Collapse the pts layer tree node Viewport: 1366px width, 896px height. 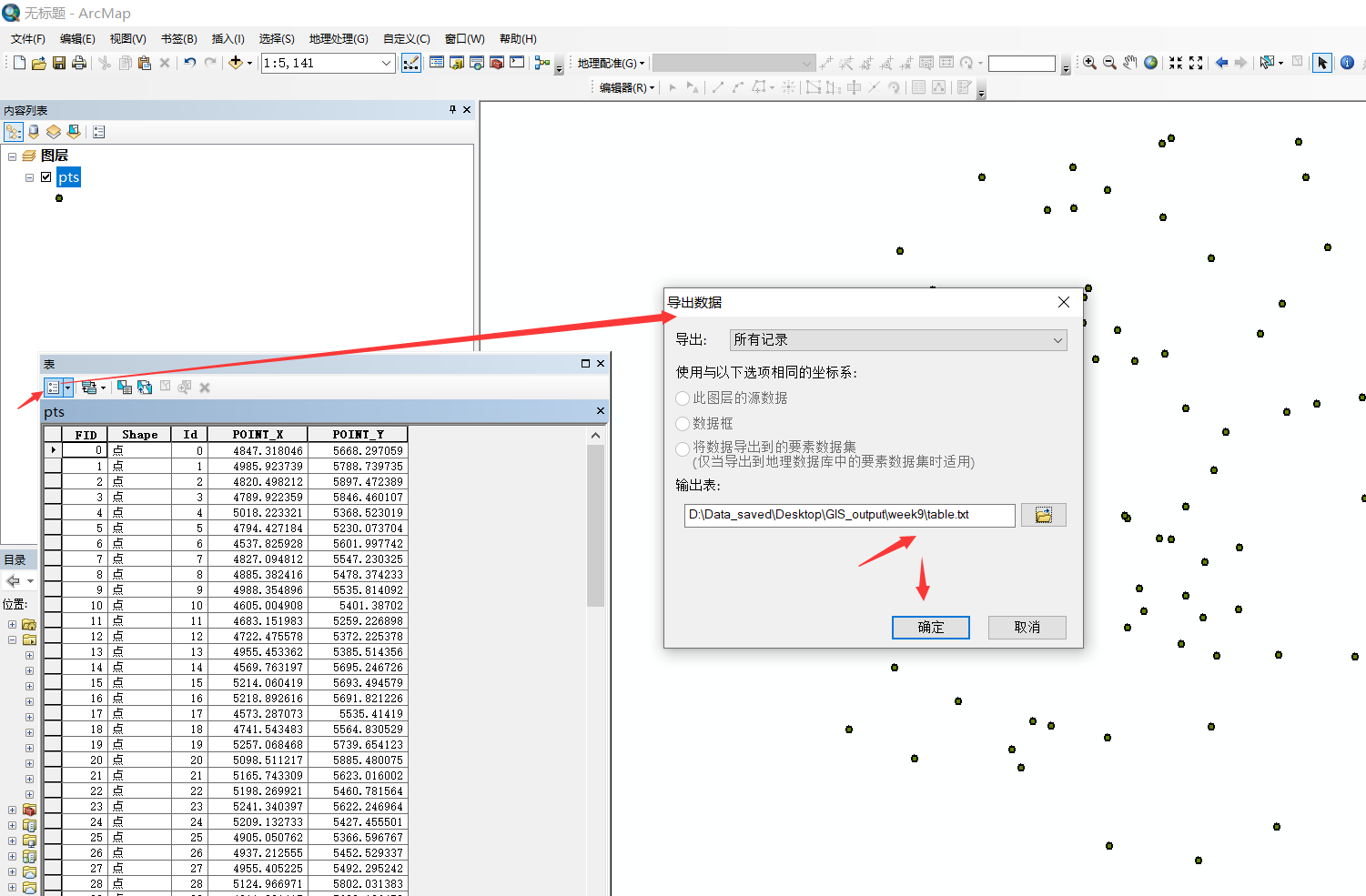click(x=29, y=177)
